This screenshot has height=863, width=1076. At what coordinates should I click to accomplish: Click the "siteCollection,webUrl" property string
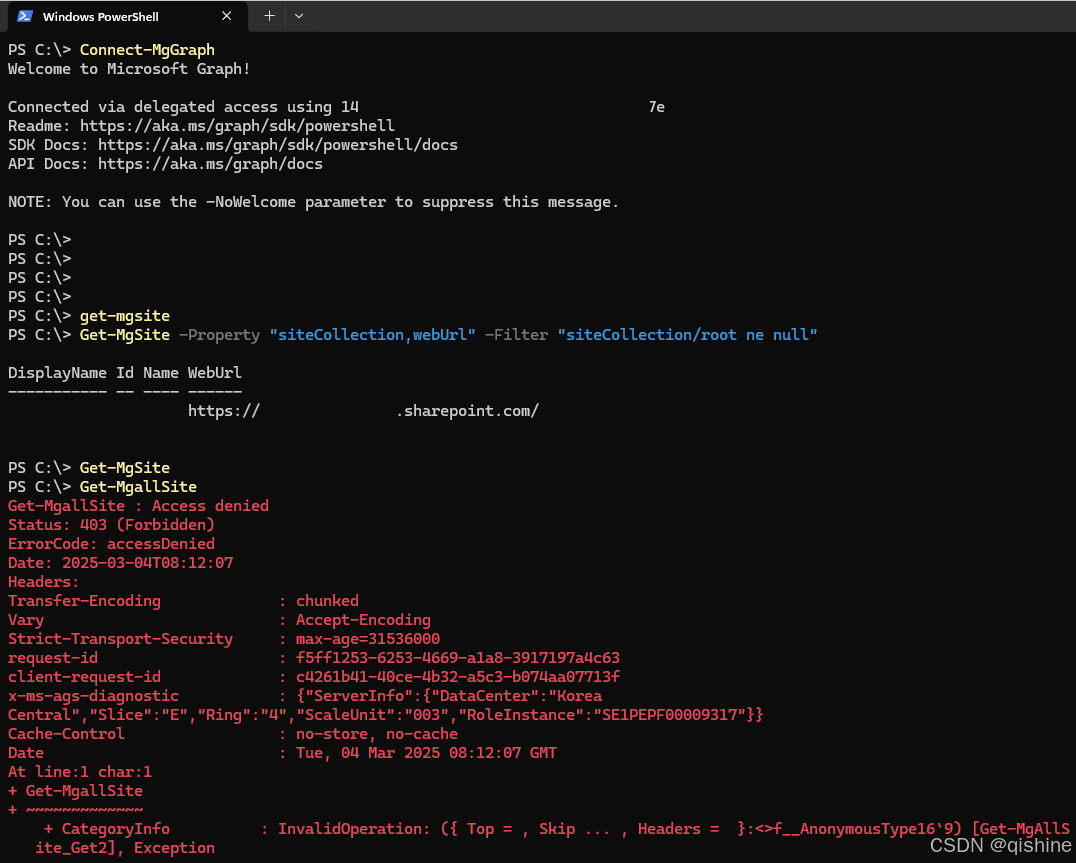coord(373,335)
